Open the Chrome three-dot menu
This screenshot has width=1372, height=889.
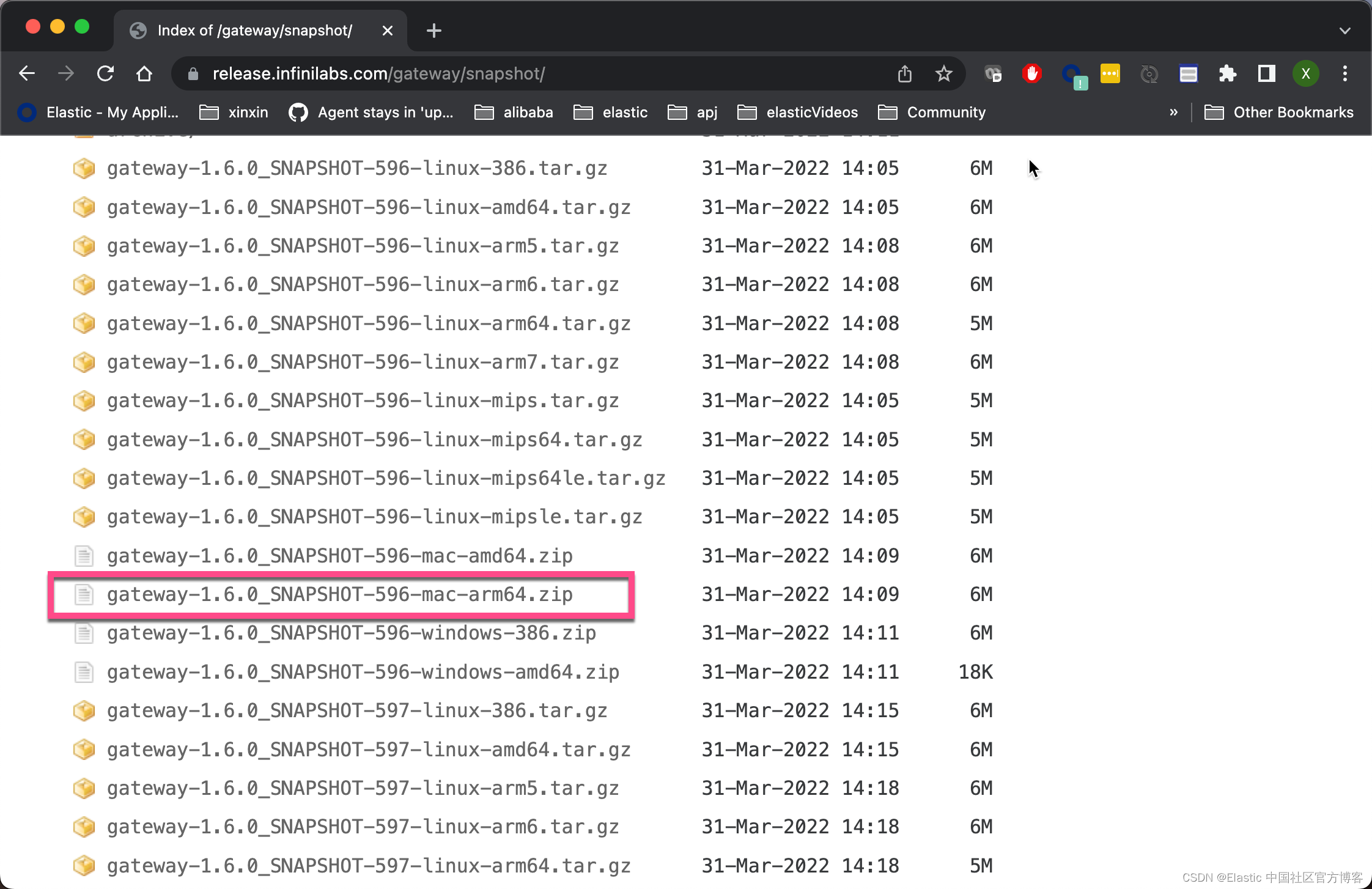(1344, 74)
